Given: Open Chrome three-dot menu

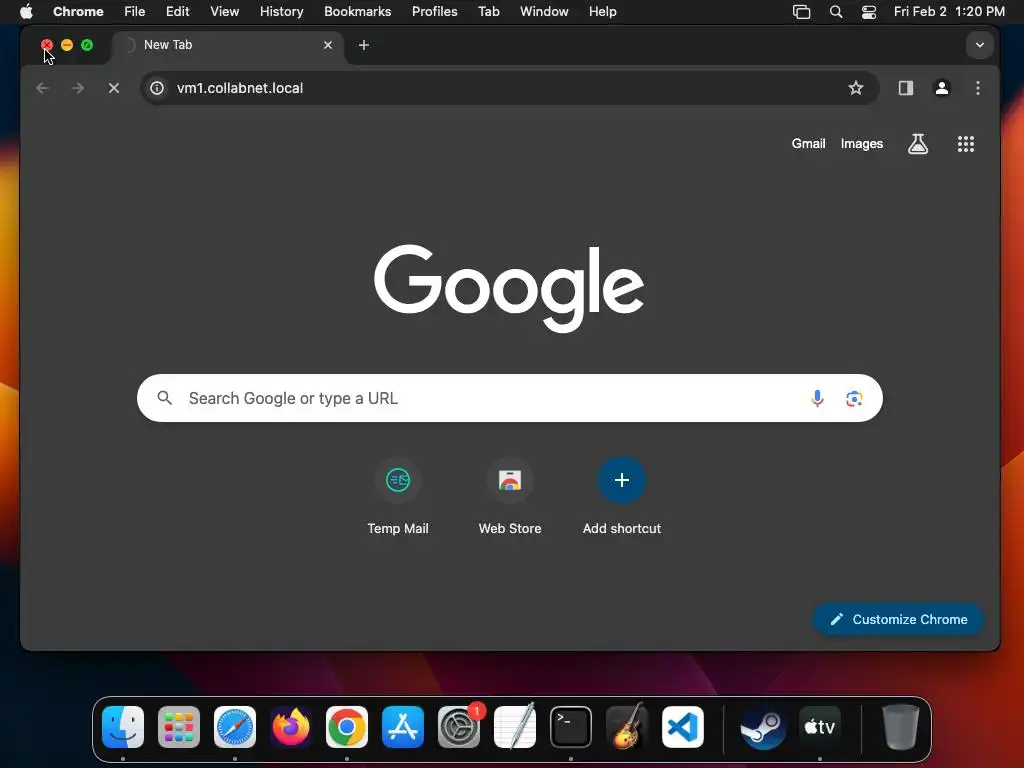Looking at the screenshot, I should click(978, 88).
